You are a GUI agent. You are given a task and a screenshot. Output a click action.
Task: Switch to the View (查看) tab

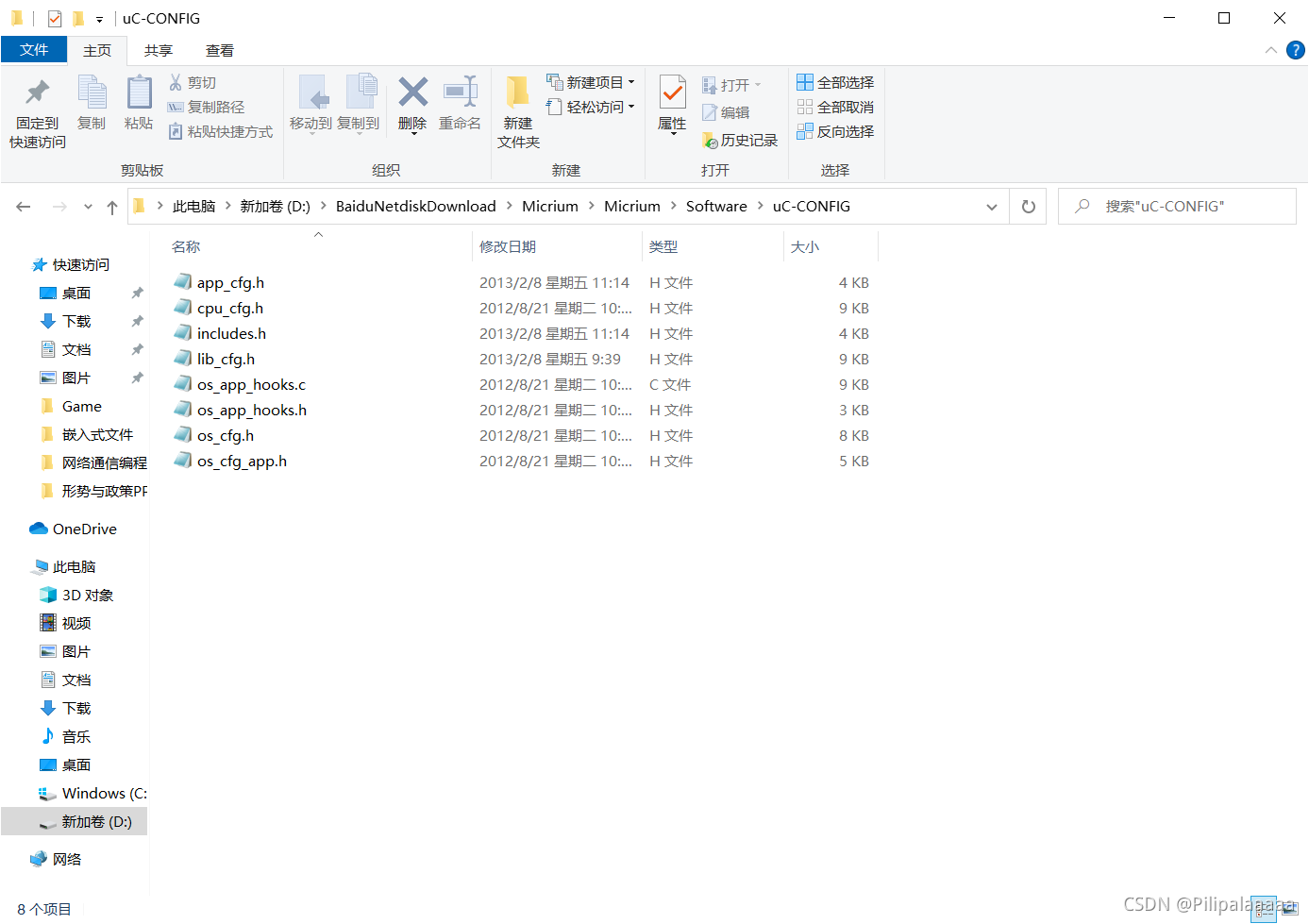(220, 50)
